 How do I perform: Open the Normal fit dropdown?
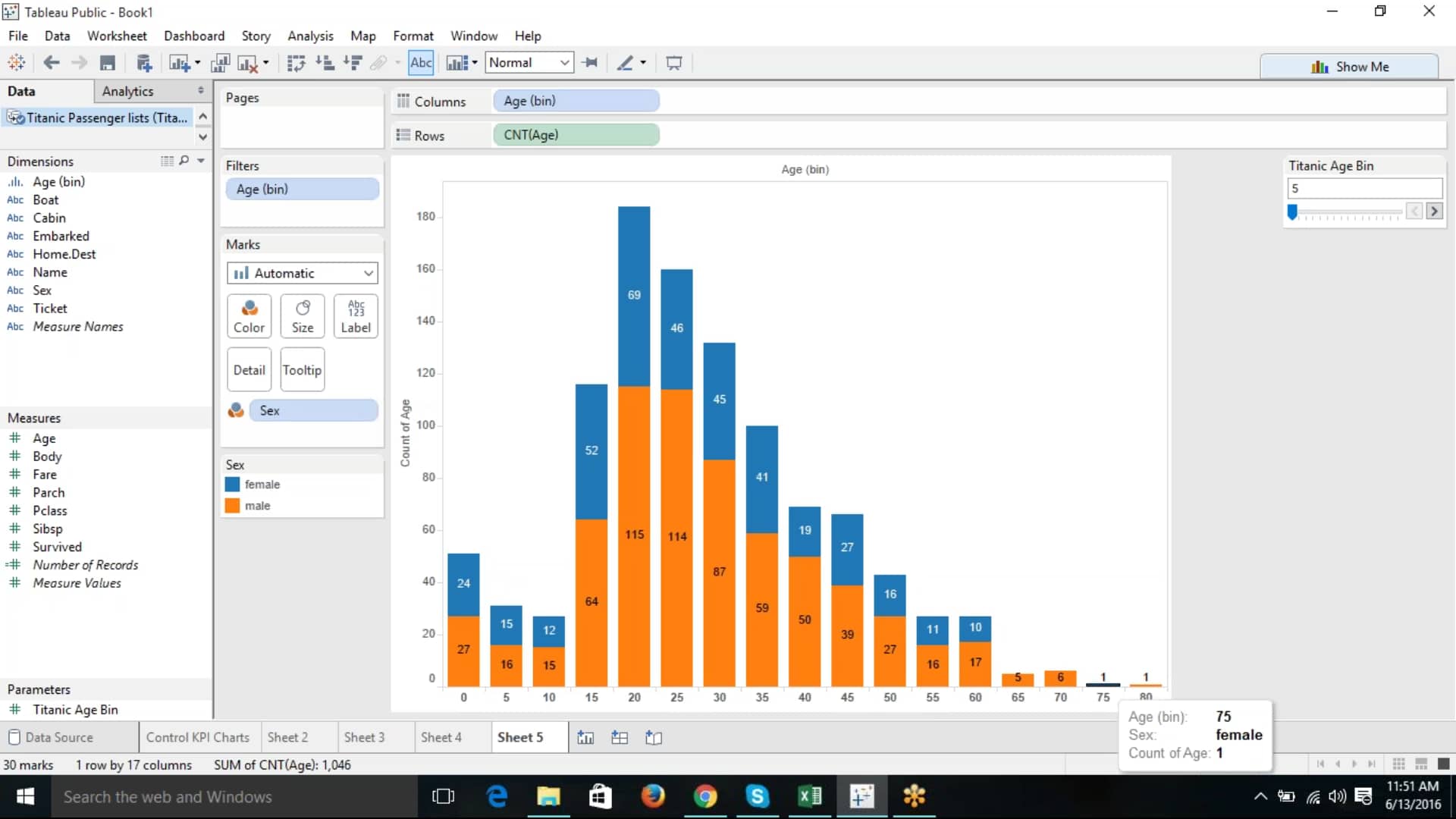pos(529,63)
